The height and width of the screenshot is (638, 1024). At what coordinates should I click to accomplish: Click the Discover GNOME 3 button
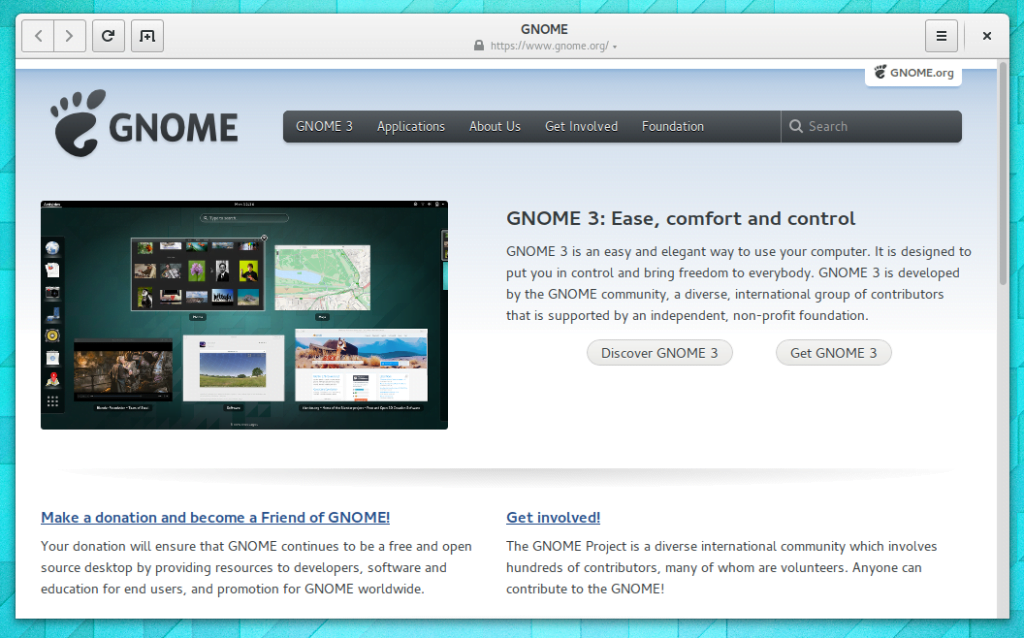coord(659,353)
